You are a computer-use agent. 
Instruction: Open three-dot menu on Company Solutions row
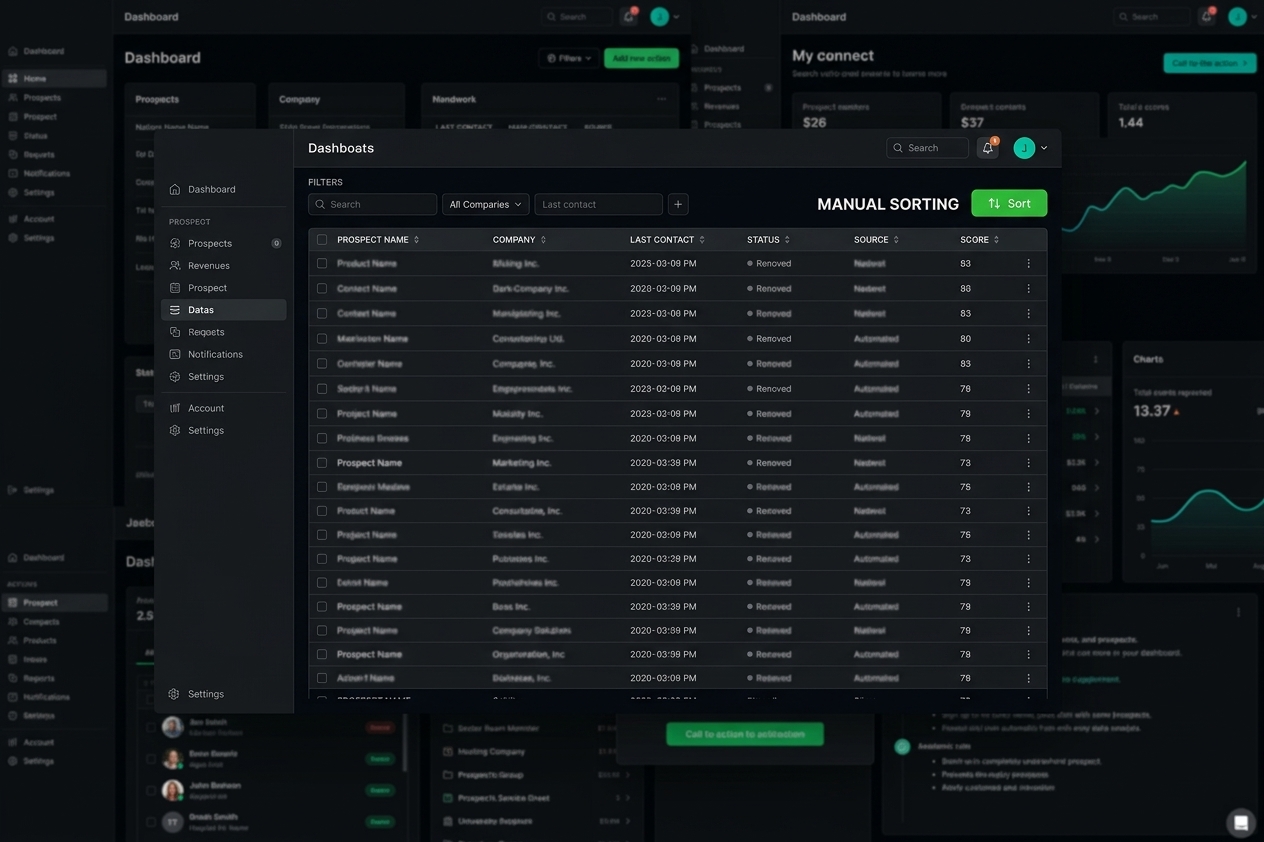[1028, 631]
